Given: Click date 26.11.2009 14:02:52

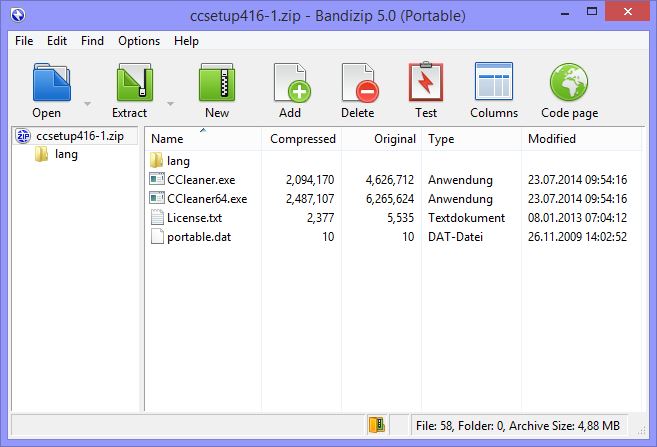Looking at the screenshot, I should (x=577, y=237).
